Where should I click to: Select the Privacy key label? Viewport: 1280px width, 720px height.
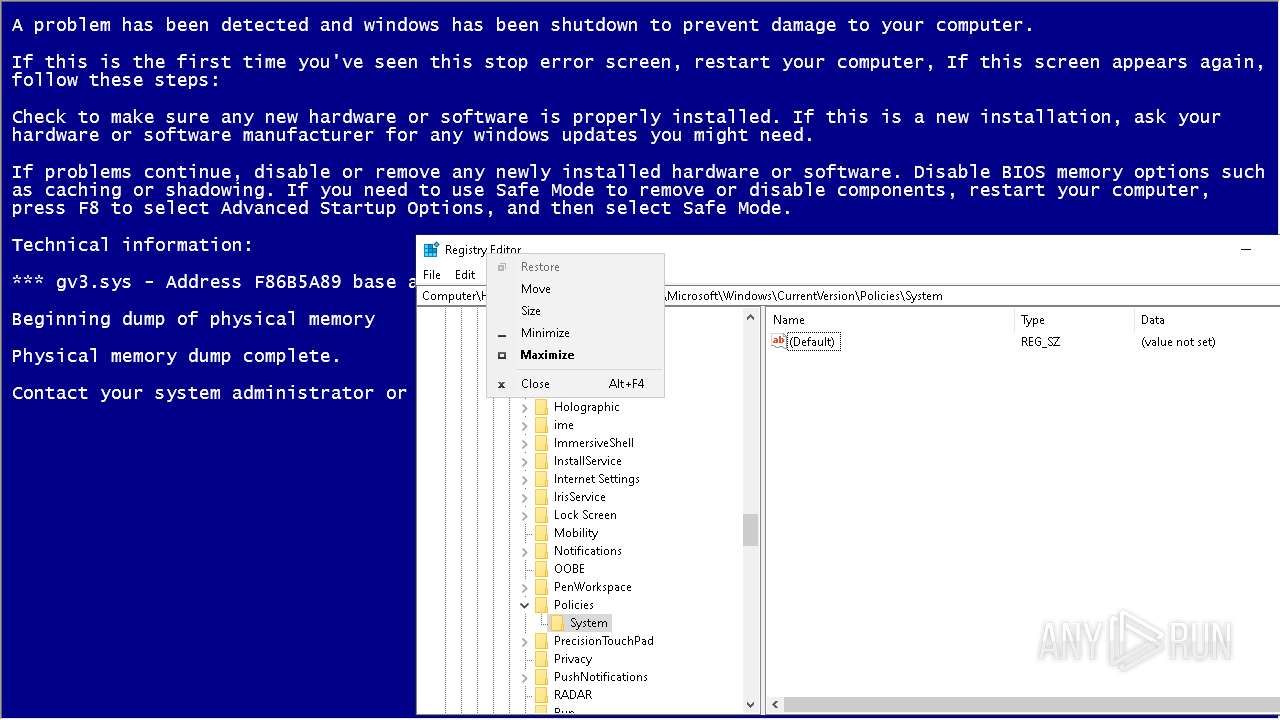[x=573, y=659]
